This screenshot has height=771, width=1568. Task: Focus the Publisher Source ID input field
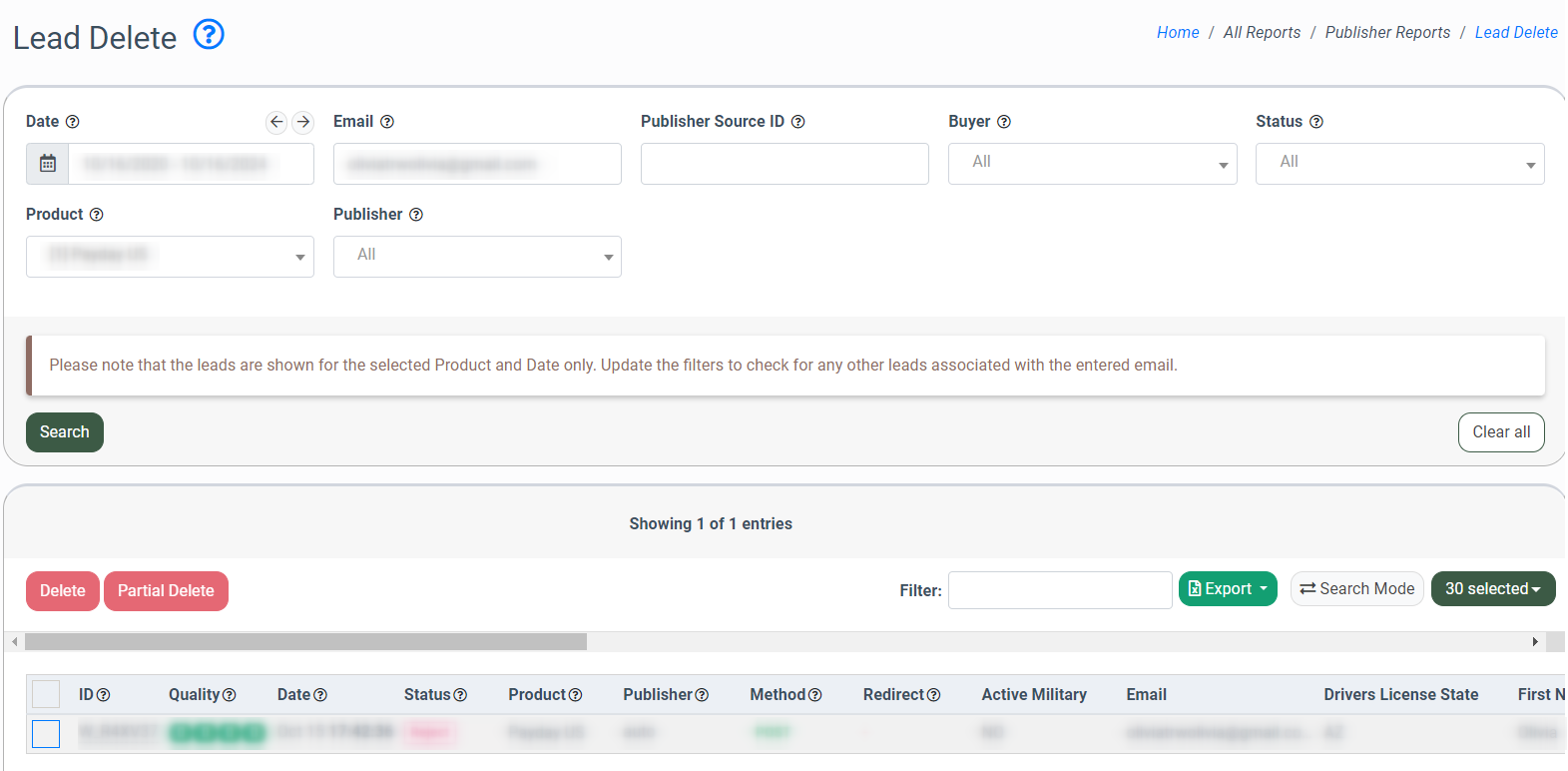click(784, 164)
